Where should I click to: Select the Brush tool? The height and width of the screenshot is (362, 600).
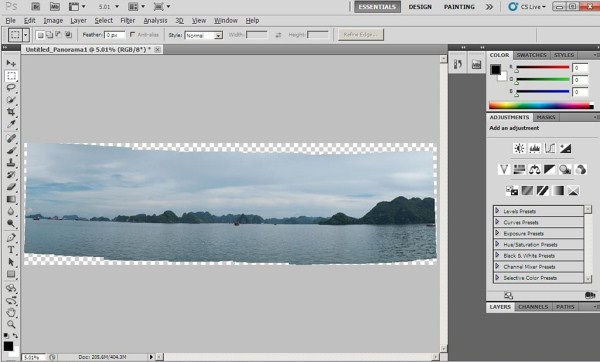(11, 150)
